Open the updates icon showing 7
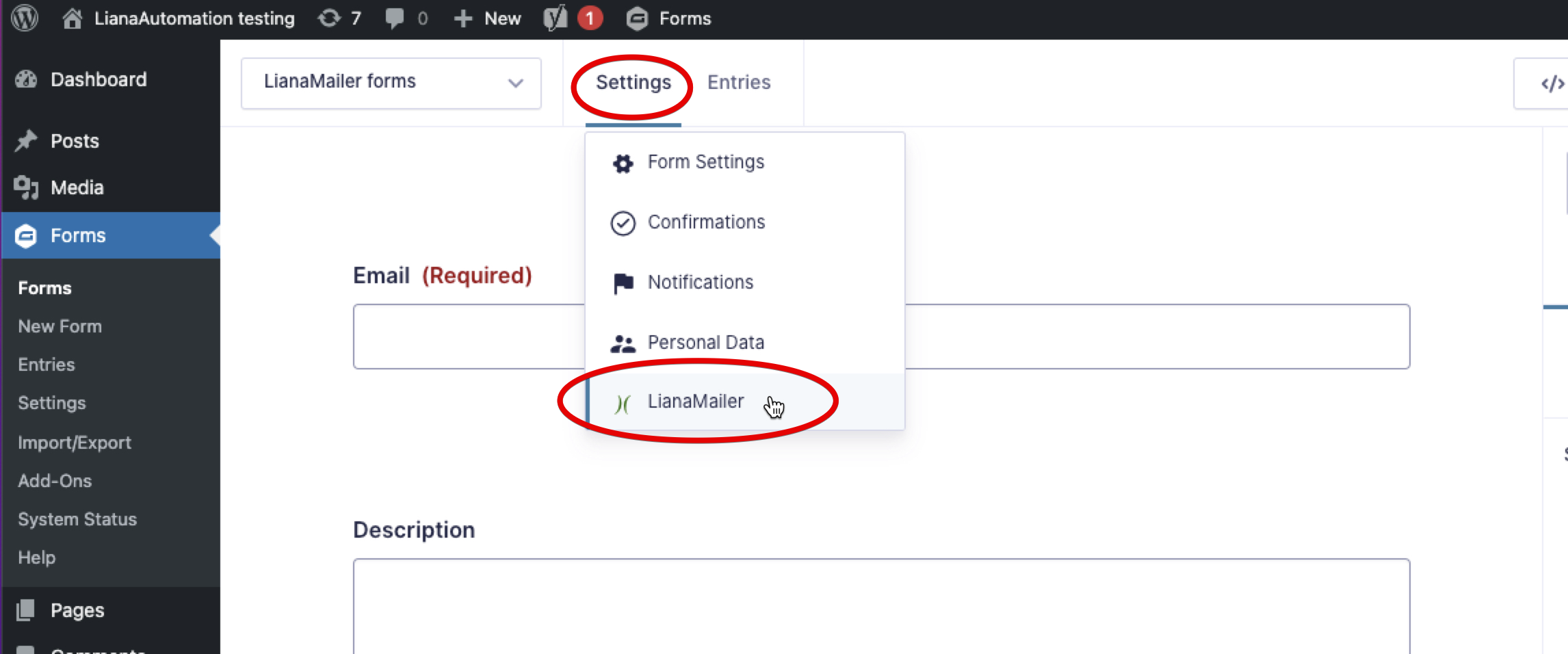The height and width of the screenshot is (654, 1568). tap(330, 18)
